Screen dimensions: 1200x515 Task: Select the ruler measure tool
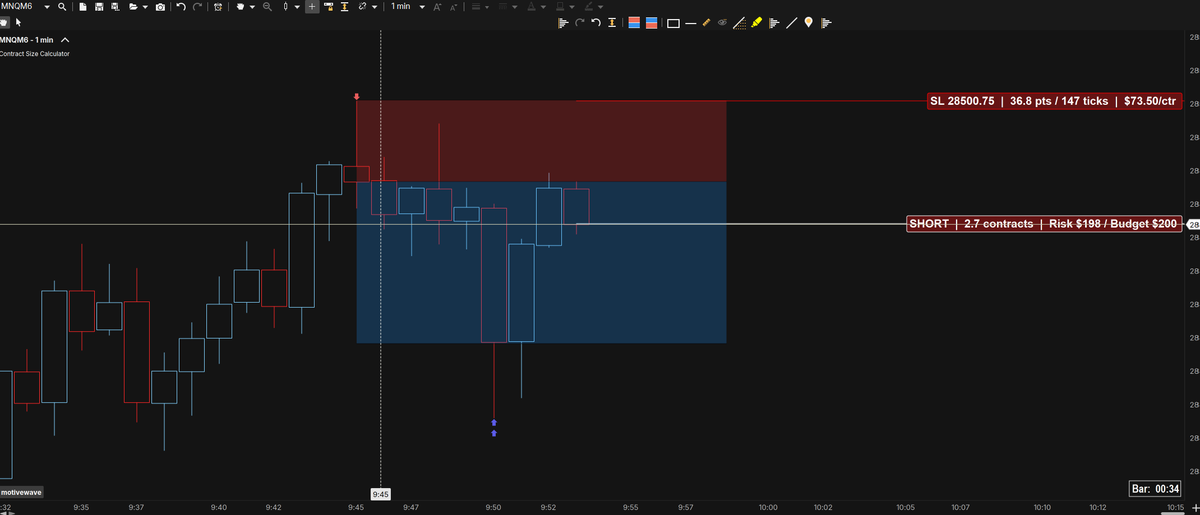(707, 23)
